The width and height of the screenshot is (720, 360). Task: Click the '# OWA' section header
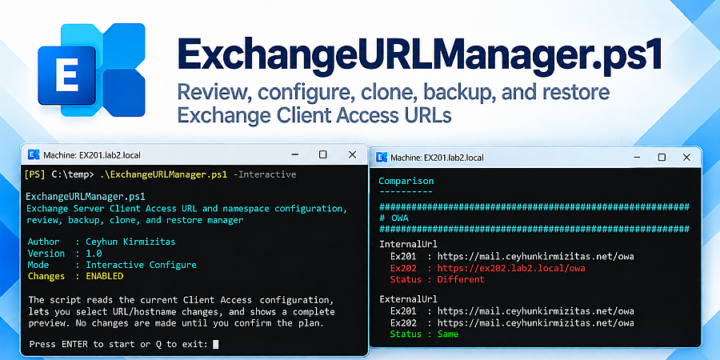tap(394, 218)
